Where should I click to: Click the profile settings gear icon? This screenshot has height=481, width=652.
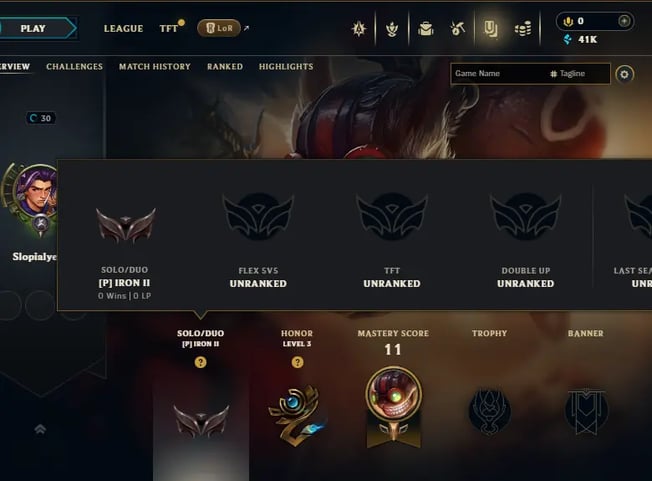tap(624, 74)
